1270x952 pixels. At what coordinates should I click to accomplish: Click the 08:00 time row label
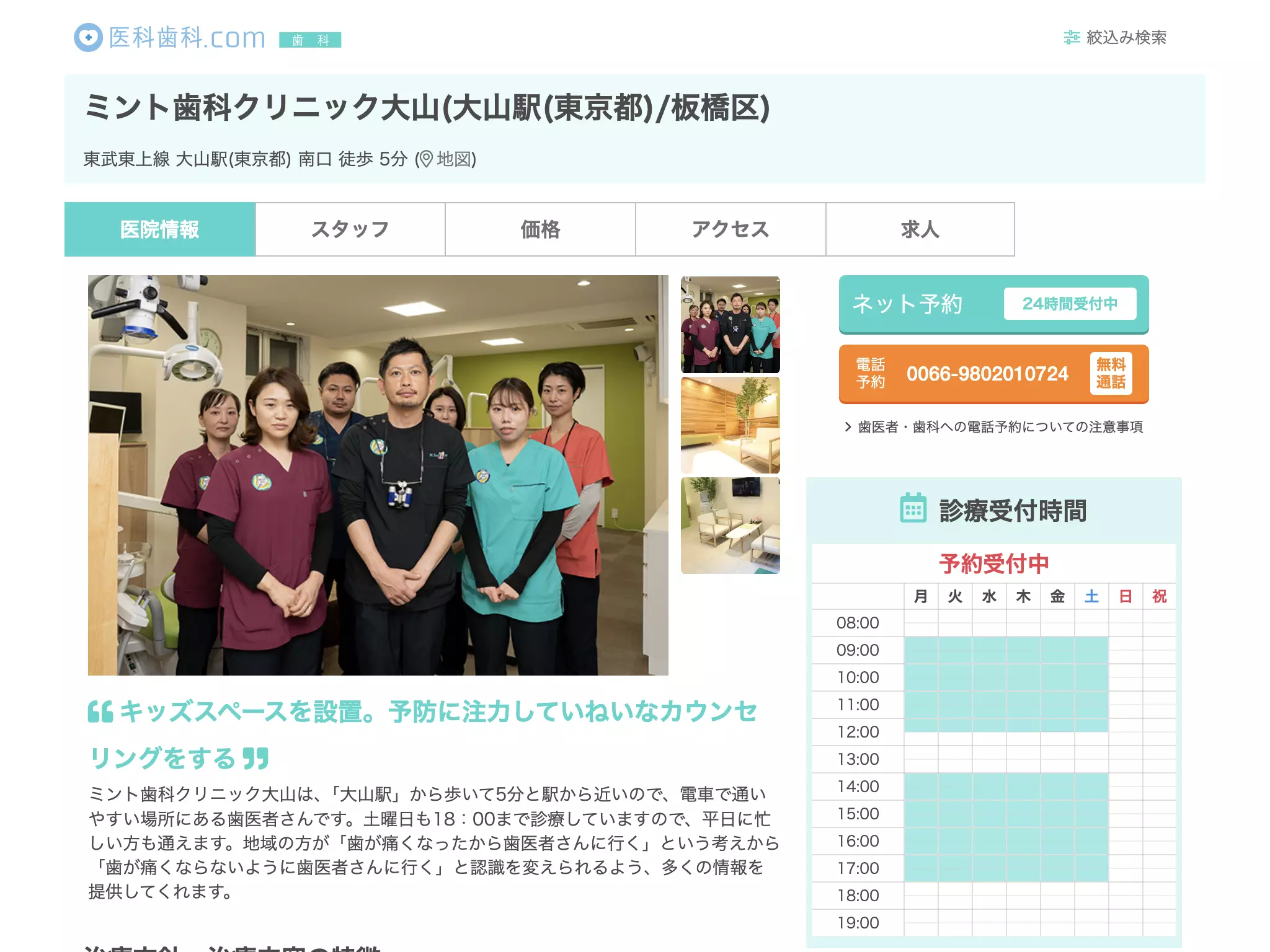point(858,623)
